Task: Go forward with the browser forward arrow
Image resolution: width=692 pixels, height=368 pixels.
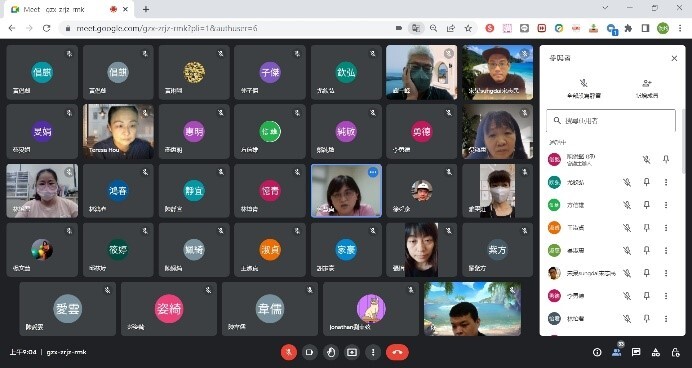Action: [x=29, y=28]
